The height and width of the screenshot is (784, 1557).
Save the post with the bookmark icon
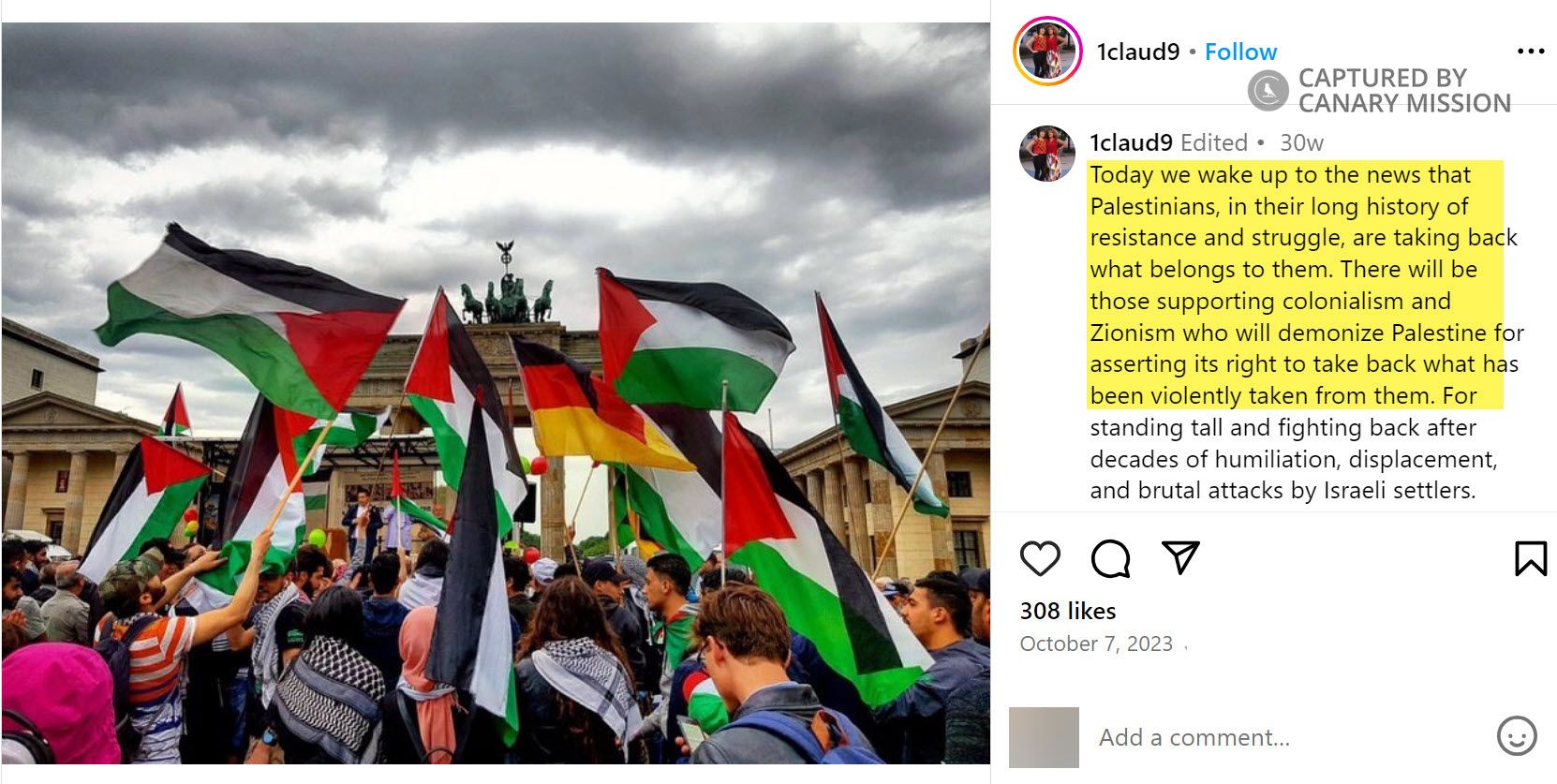(1531, 558)
